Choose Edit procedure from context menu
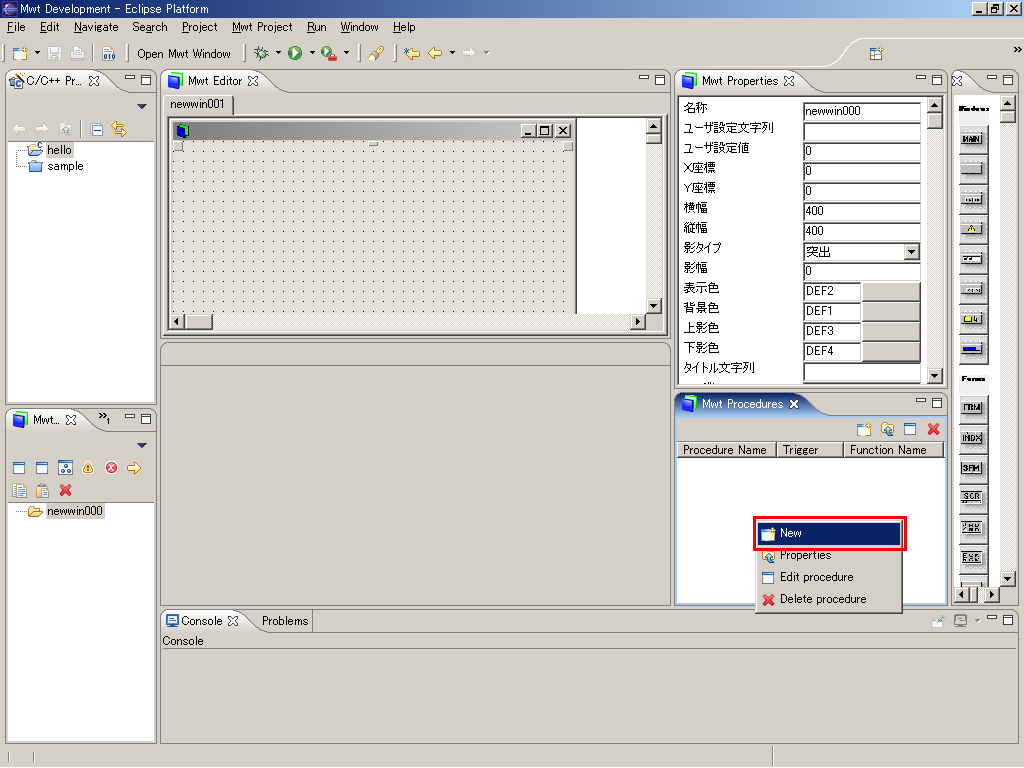 pyautogui.click(x=829, y=577)
